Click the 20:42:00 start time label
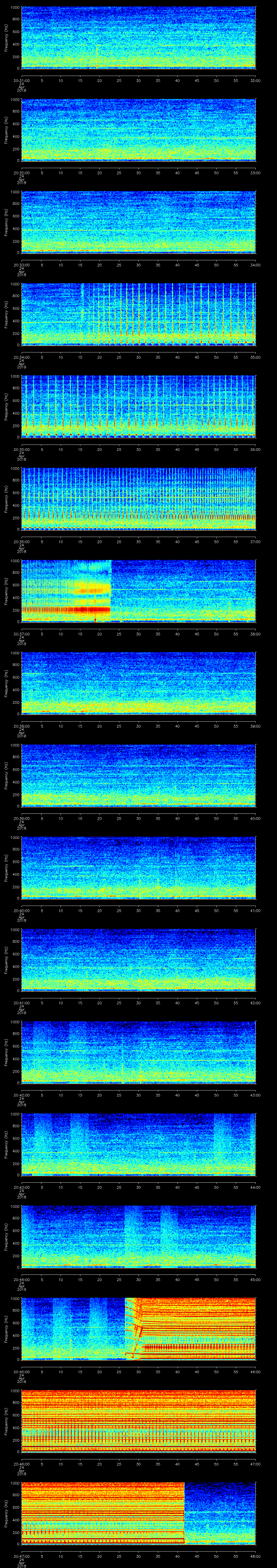This screenshot has height=1568, width=277. tap(21, 1095)
